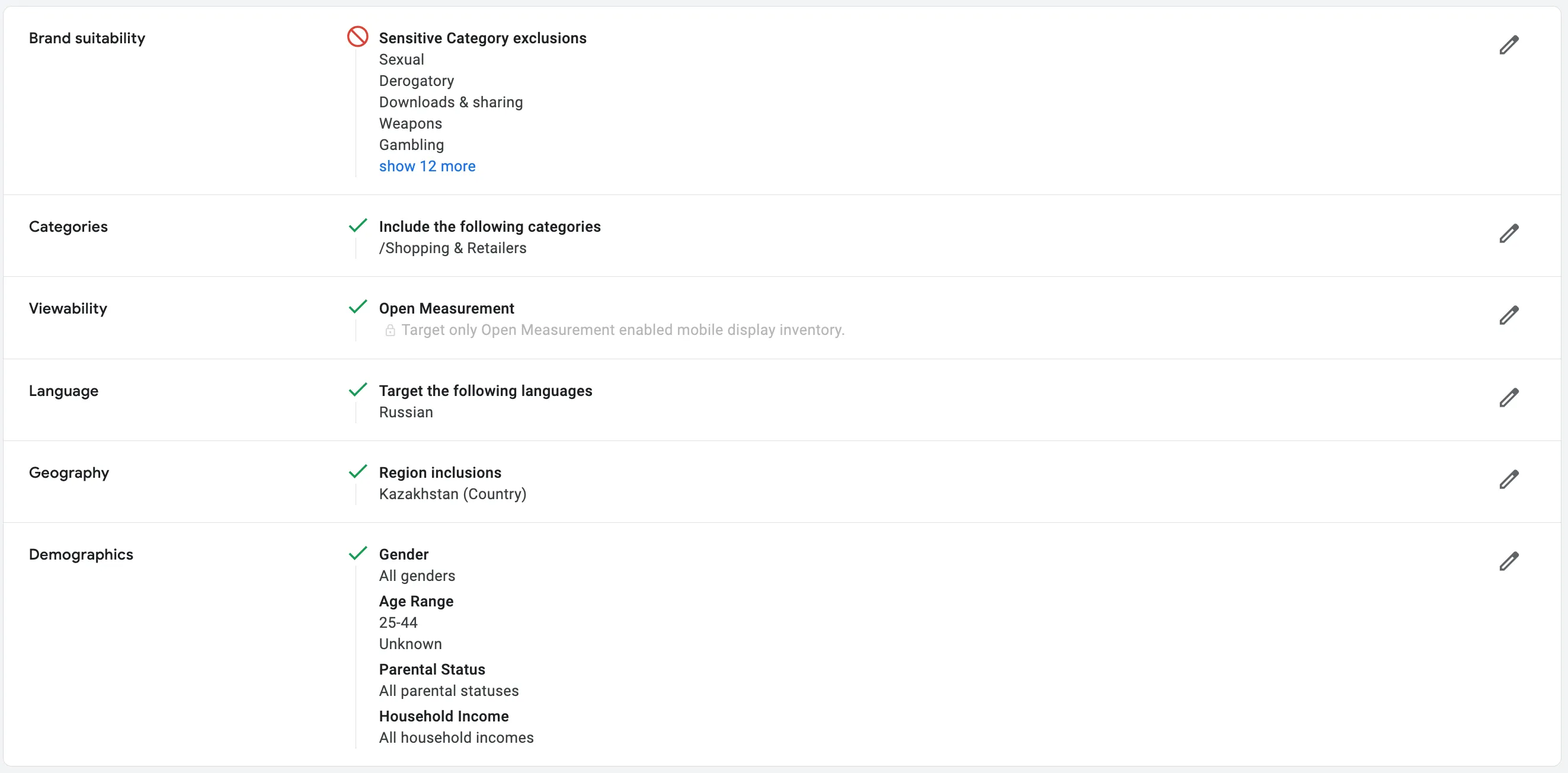The image size is (1568, 773).
Task: Click the 'Open Measurement' heading
Action: point(446,309)
